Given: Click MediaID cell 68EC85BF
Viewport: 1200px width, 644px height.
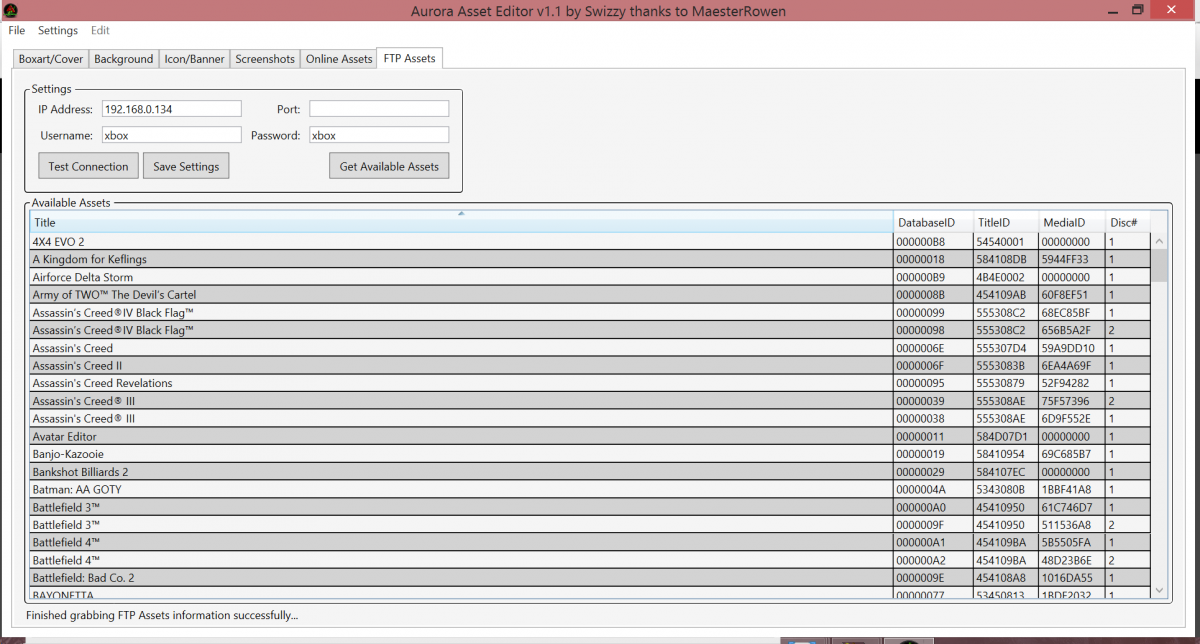Looking at the screenshot, I should (x=1072, y=313).
